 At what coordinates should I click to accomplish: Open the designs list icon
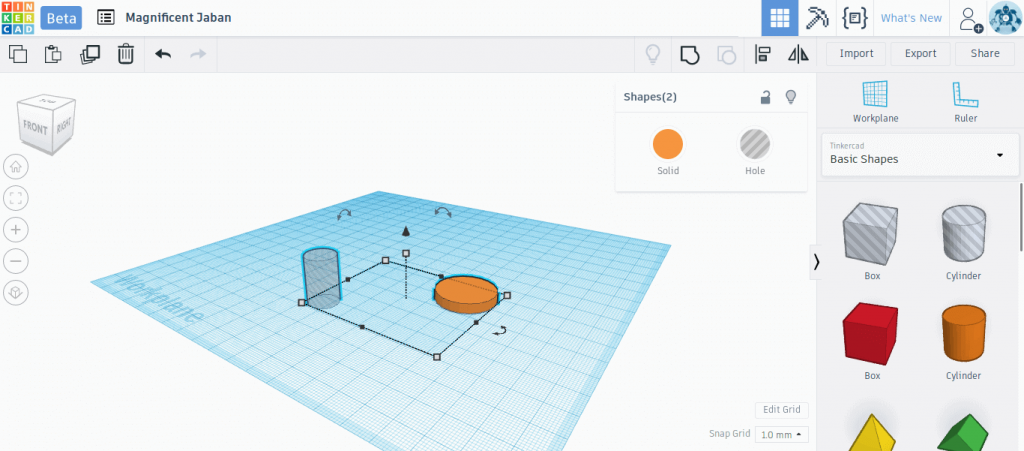pyautogui.click(x=106, y=18)
